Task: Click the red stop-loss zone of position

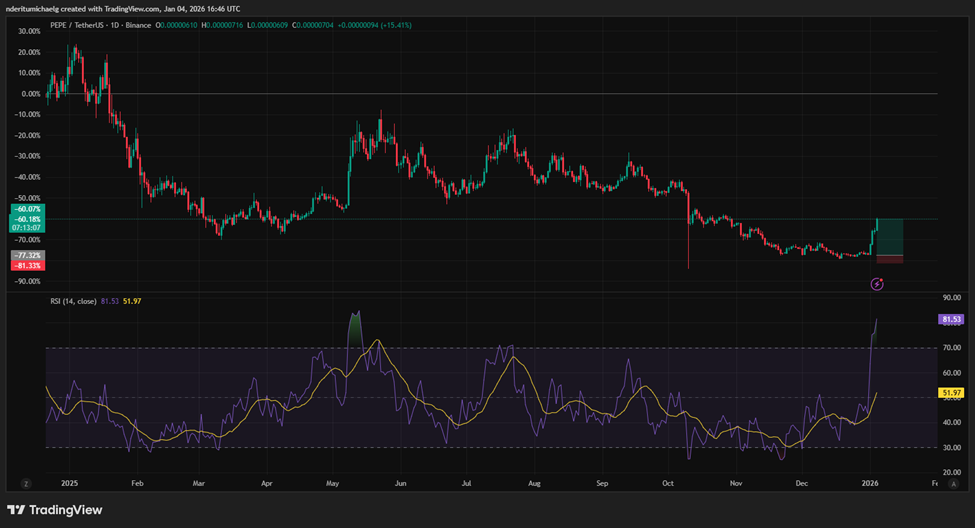Action: (x=890, y=259)
